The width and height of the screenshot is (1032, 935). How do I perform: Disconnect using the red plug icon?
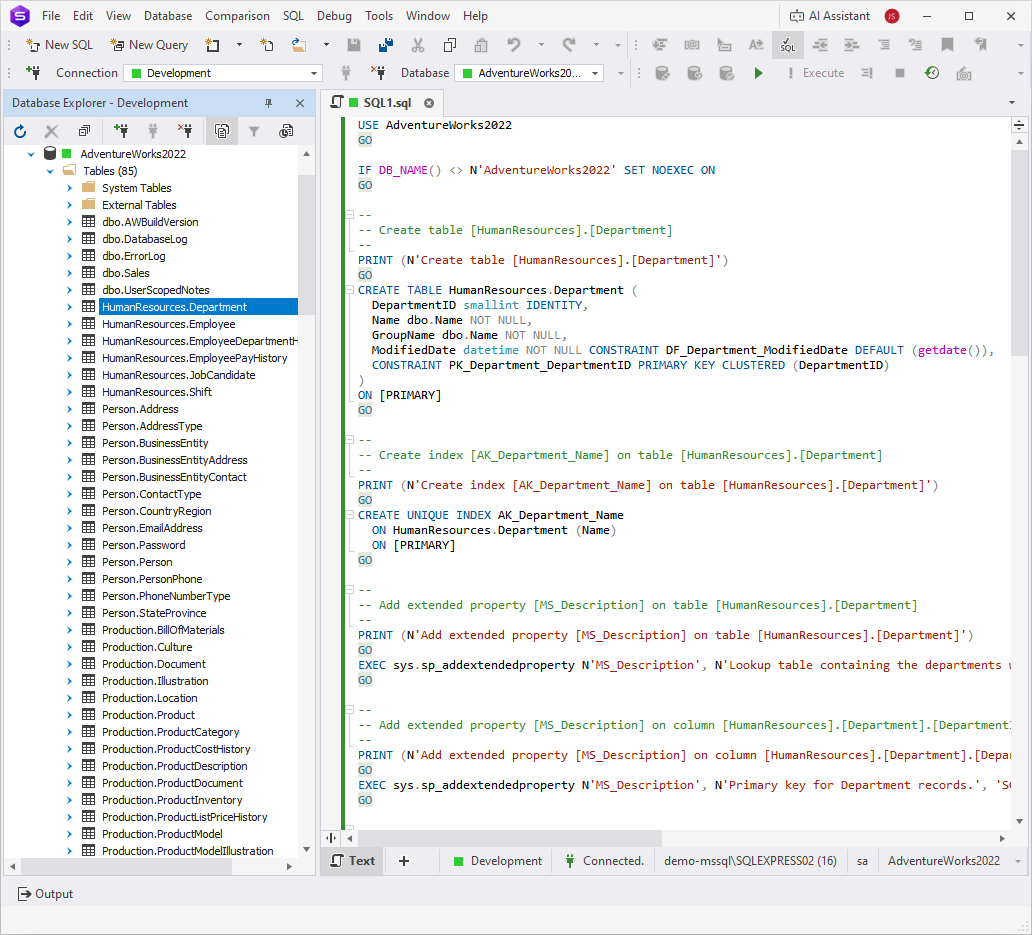[x=186, y=131]
